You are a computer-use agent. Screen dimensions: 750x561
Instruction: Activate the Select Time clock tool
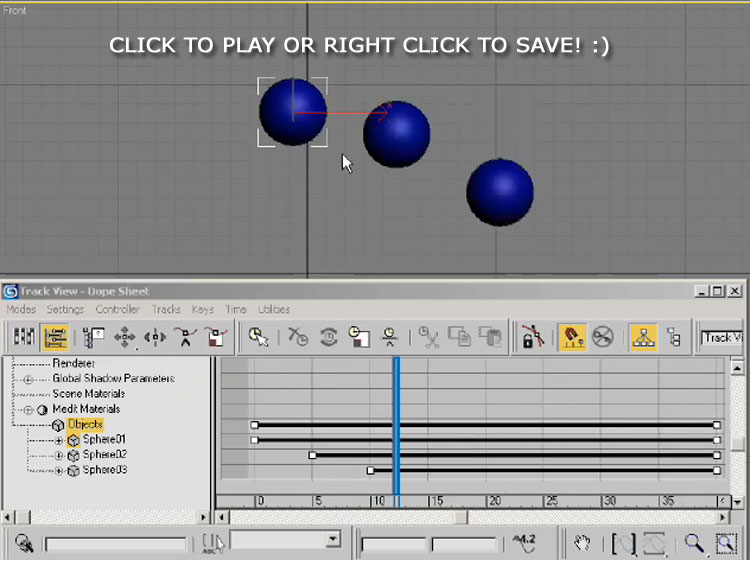[360, 338]
